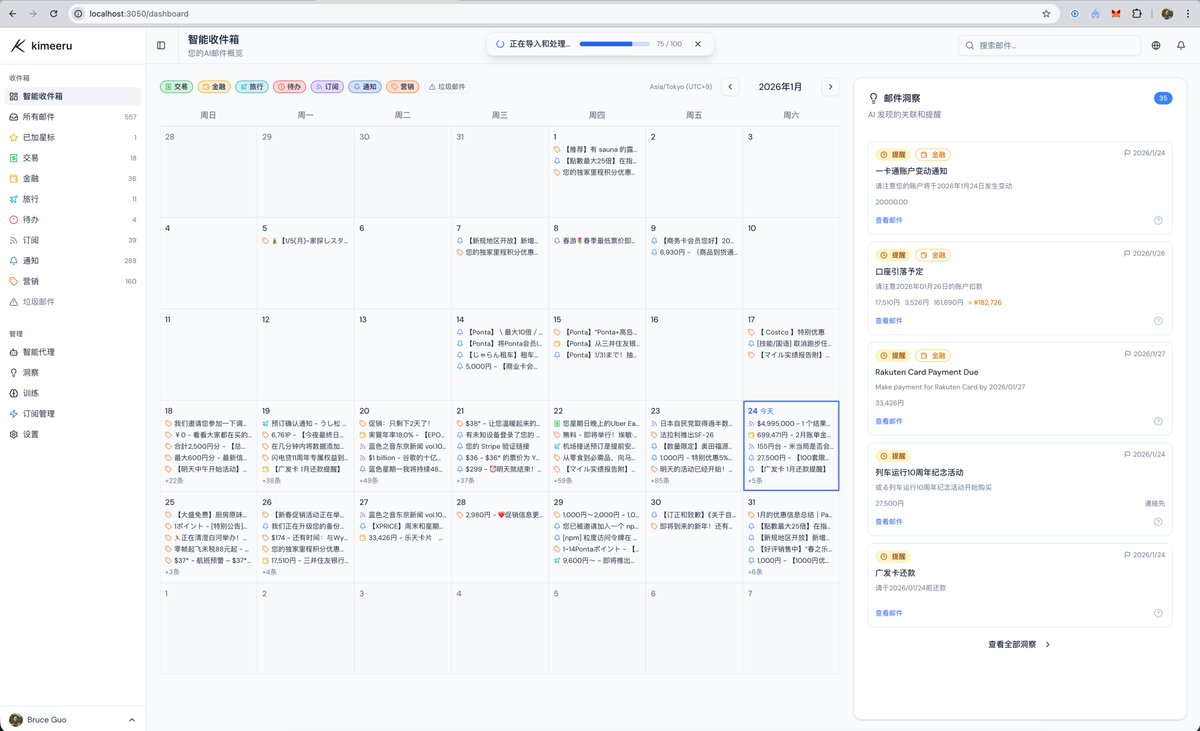1200x731 pixels.
Task: Open 智能收件箱 in sidebar
Action: pos(71,96)
